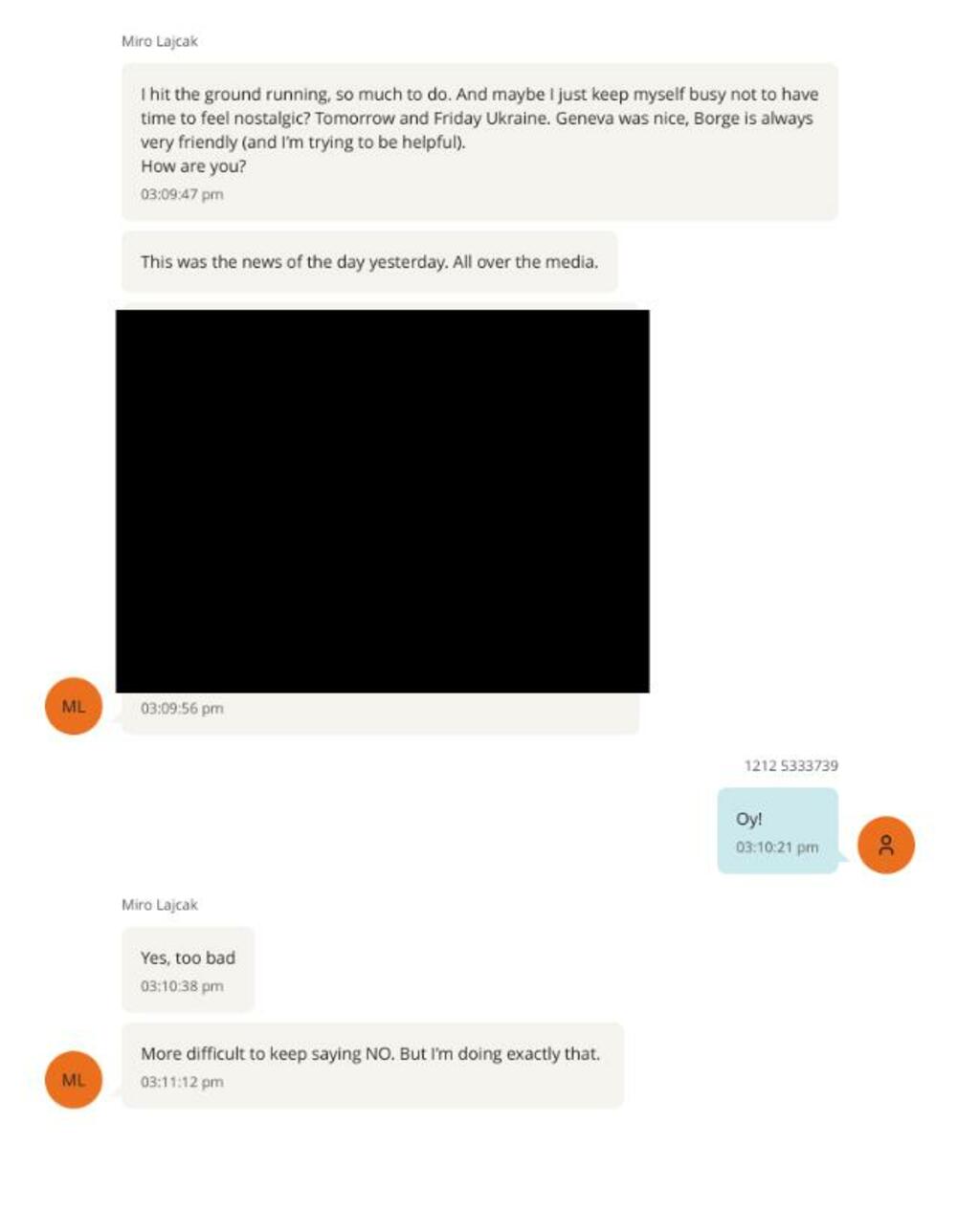Screen dimensions: 957x1232
Task: Select the Miro Lajcak name above Yes, too bad
Action: click(160, 904)
